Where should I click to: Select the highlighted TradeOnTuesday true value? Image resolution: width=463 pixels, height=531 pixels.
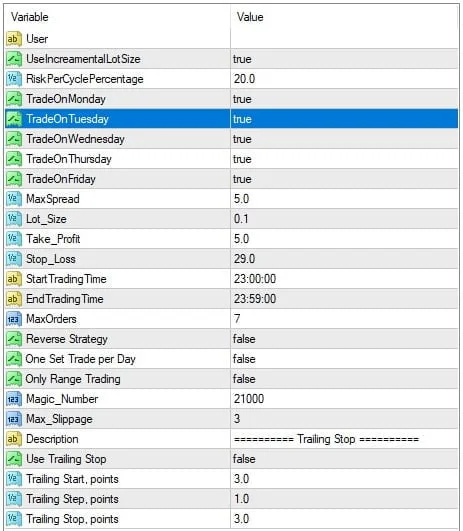point(242,119)
